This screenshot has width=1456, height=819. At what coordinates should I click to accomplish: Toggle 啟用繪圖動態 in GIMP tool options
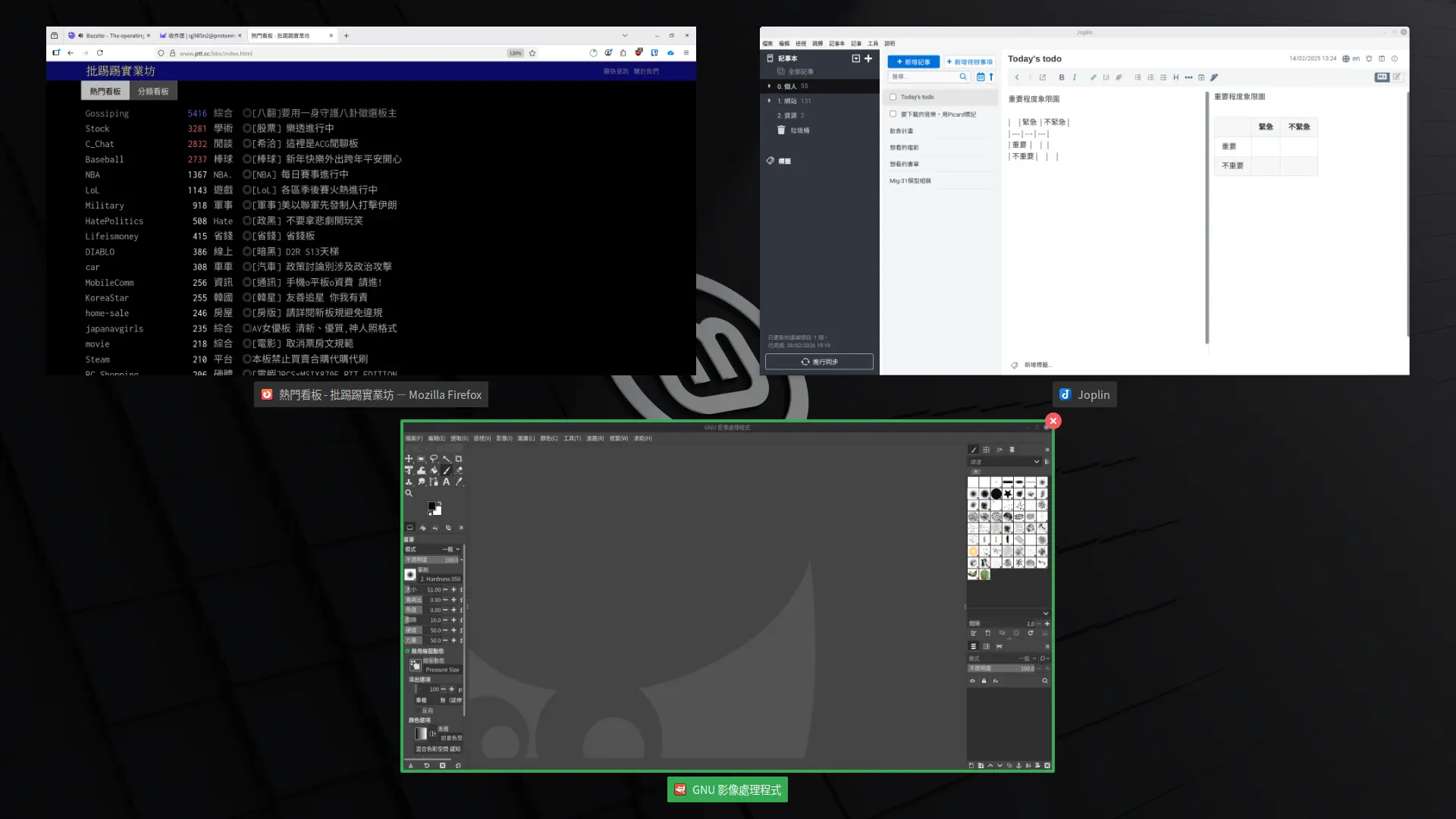(x=406, y=651)
